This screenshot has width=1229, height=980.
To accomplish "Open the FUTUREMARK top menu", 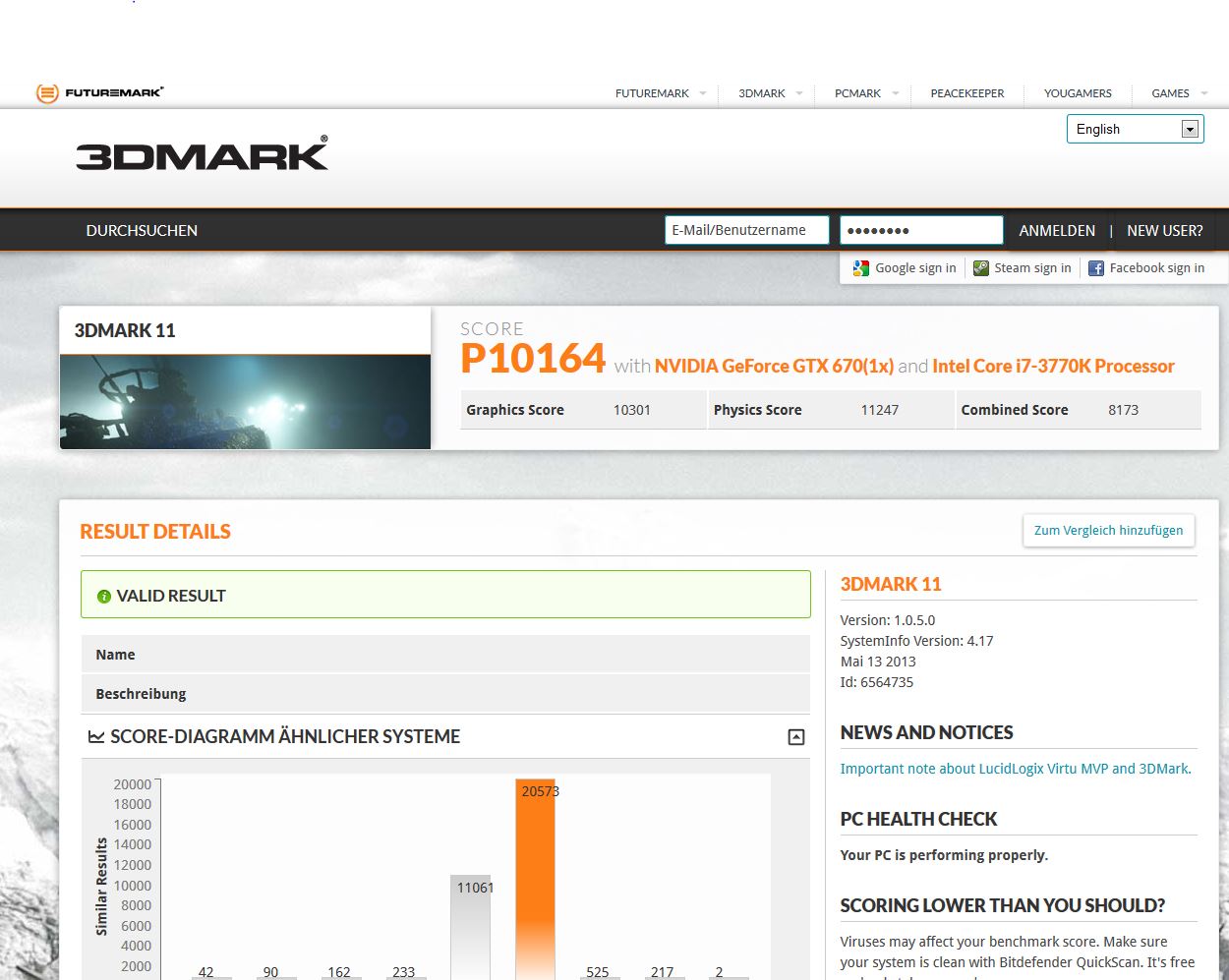I will [x=652, y=93].
